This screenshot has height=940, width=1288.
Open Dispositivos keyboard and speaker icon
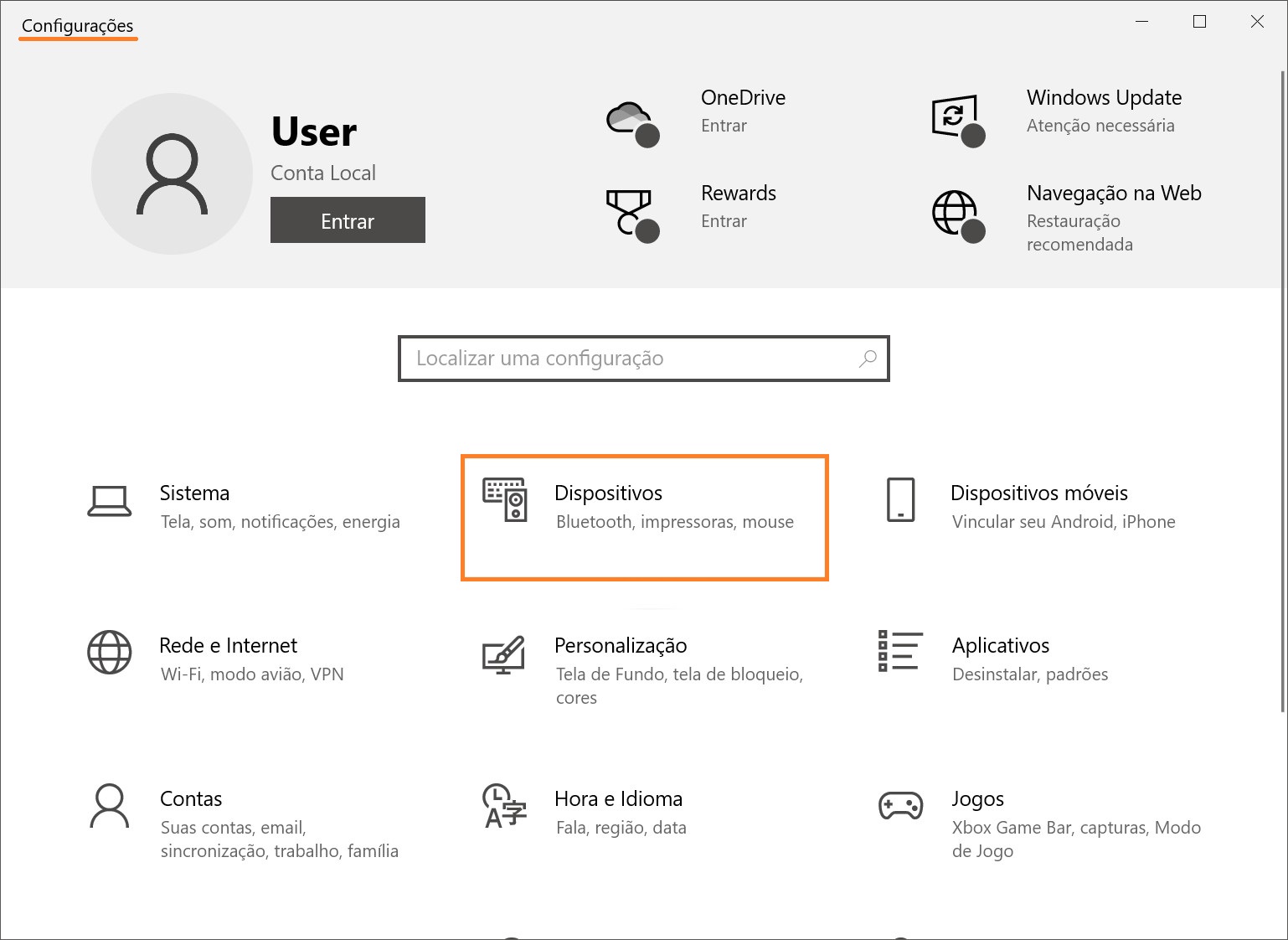(x=505, y=499)
